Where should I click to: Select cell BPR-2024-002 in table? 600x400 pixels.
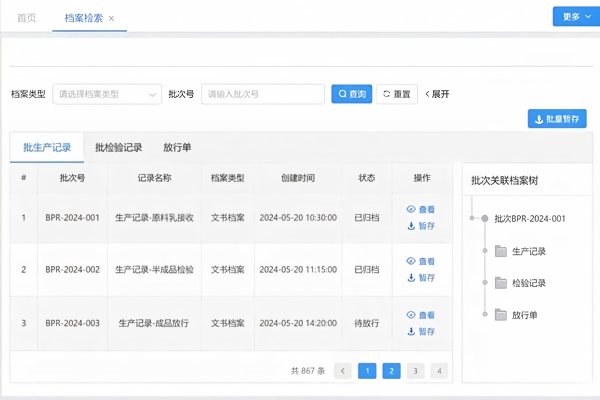[72, 269]
